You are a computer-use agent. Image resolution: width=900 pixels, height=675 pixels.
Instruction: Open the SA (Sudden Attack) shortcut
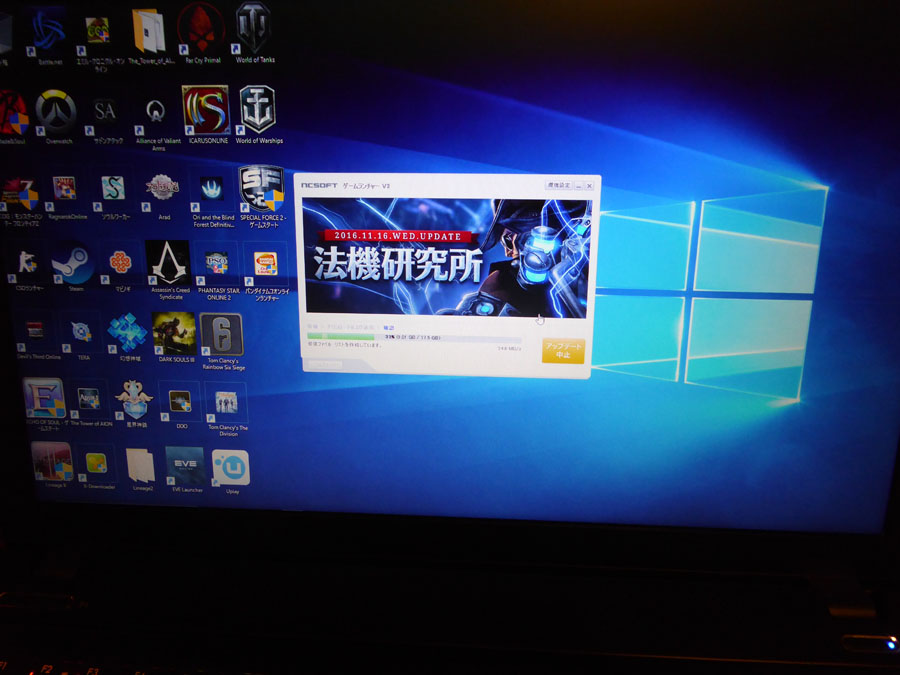pyautogui.click(x=106, y=118)
